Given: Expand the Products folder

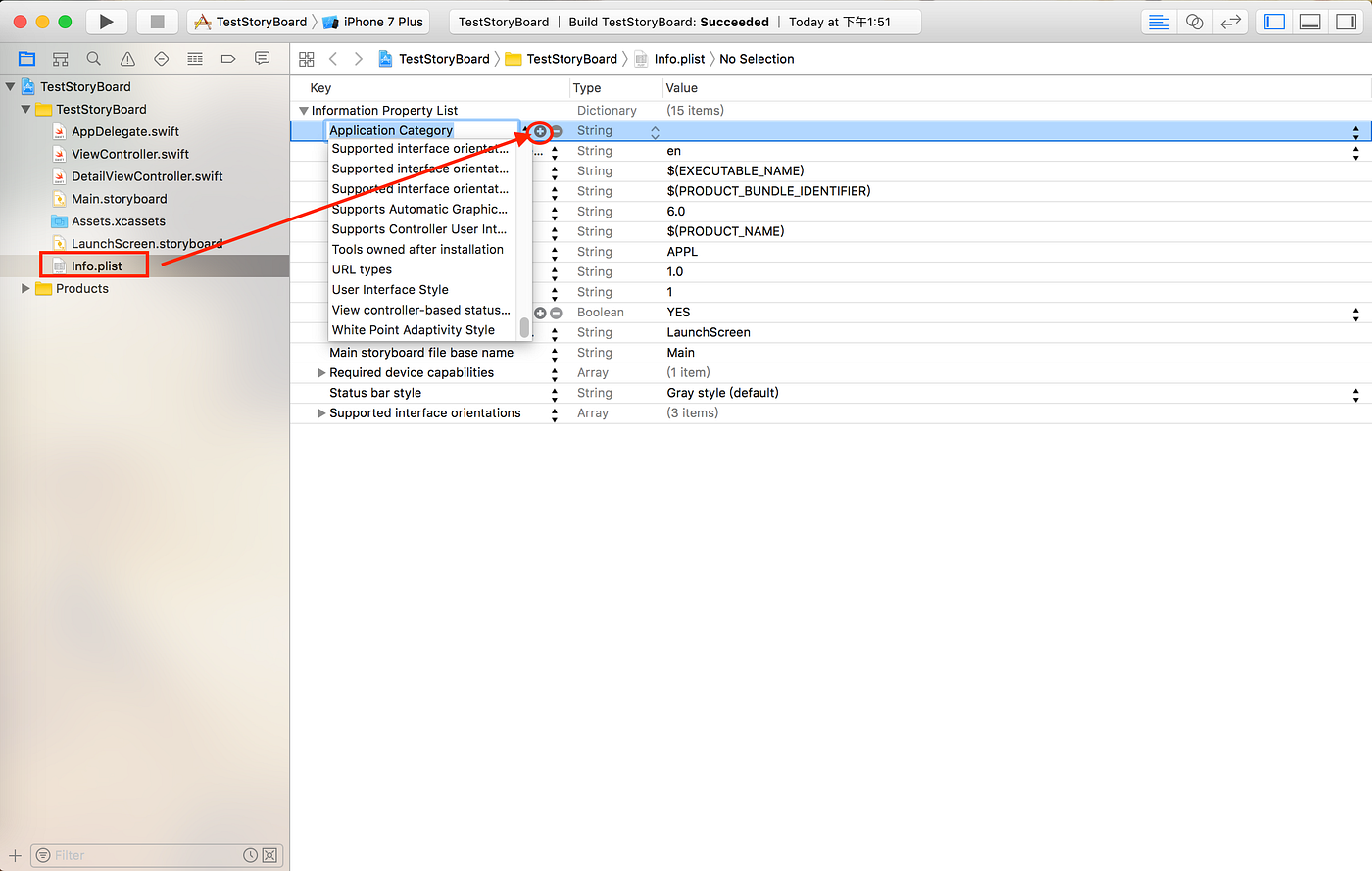Looking at the screenshot, I should [x=26, y=289].
